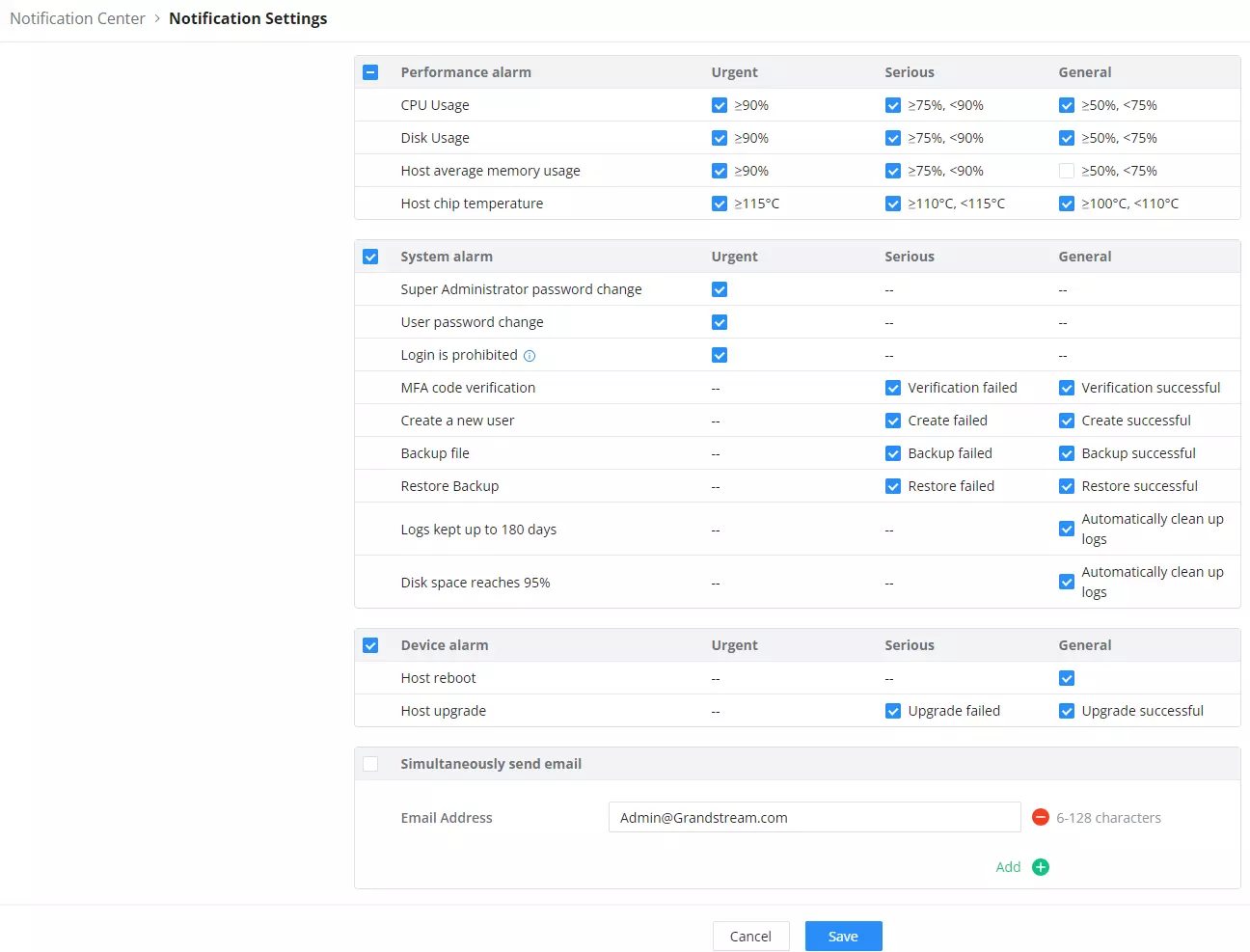Screen dimensions: 1250x952
Task: Uncheck CPU Usage Urgent ≥90% checkbox
Action: (720, 105)
